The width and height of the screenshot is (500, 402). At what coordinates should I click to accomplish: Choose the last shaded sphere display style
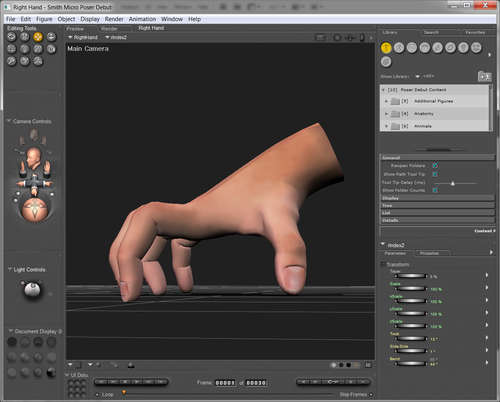tap(51, 373)
